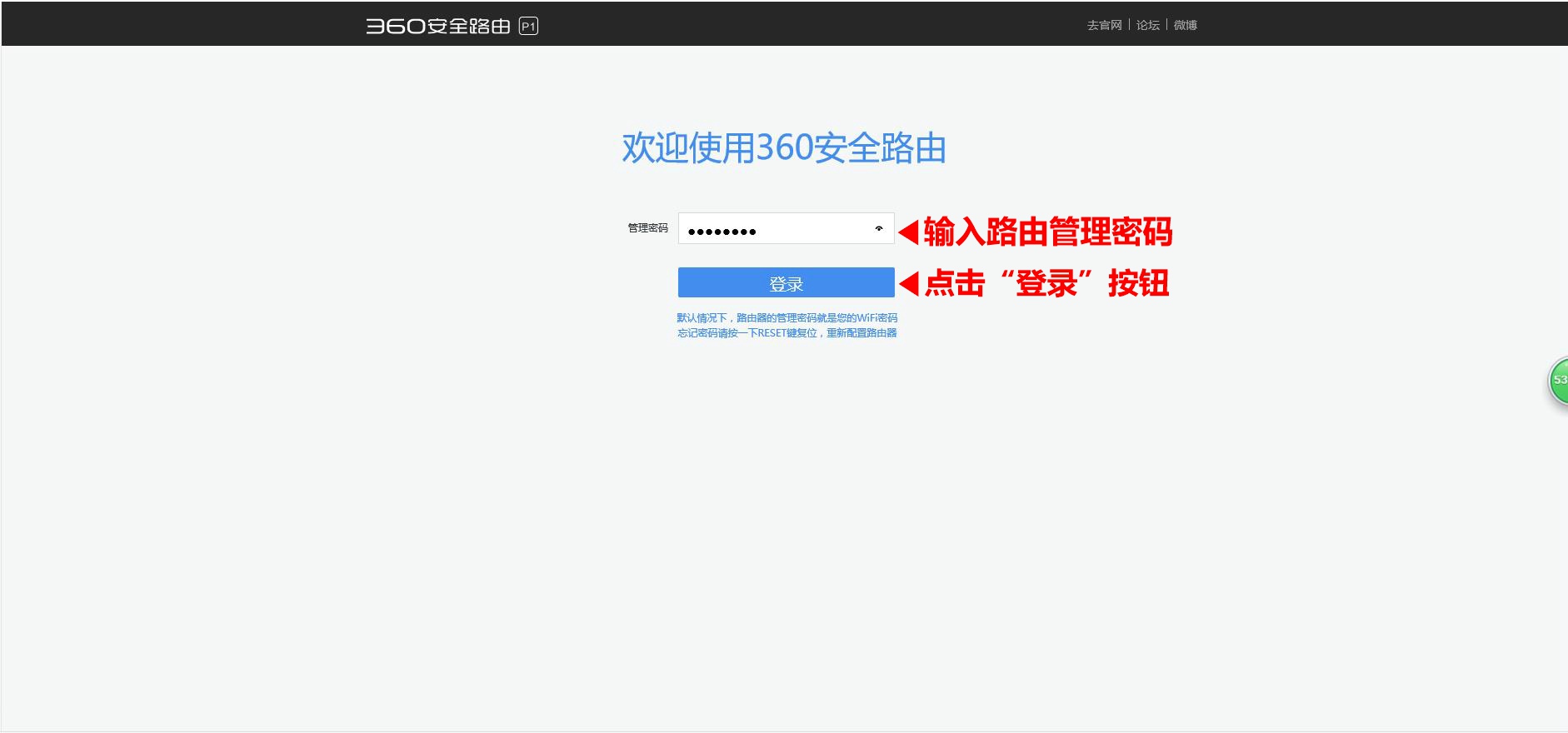Click the green floating accelerator ball icon
This screenshot has width=1568, height=733.
1558,381
